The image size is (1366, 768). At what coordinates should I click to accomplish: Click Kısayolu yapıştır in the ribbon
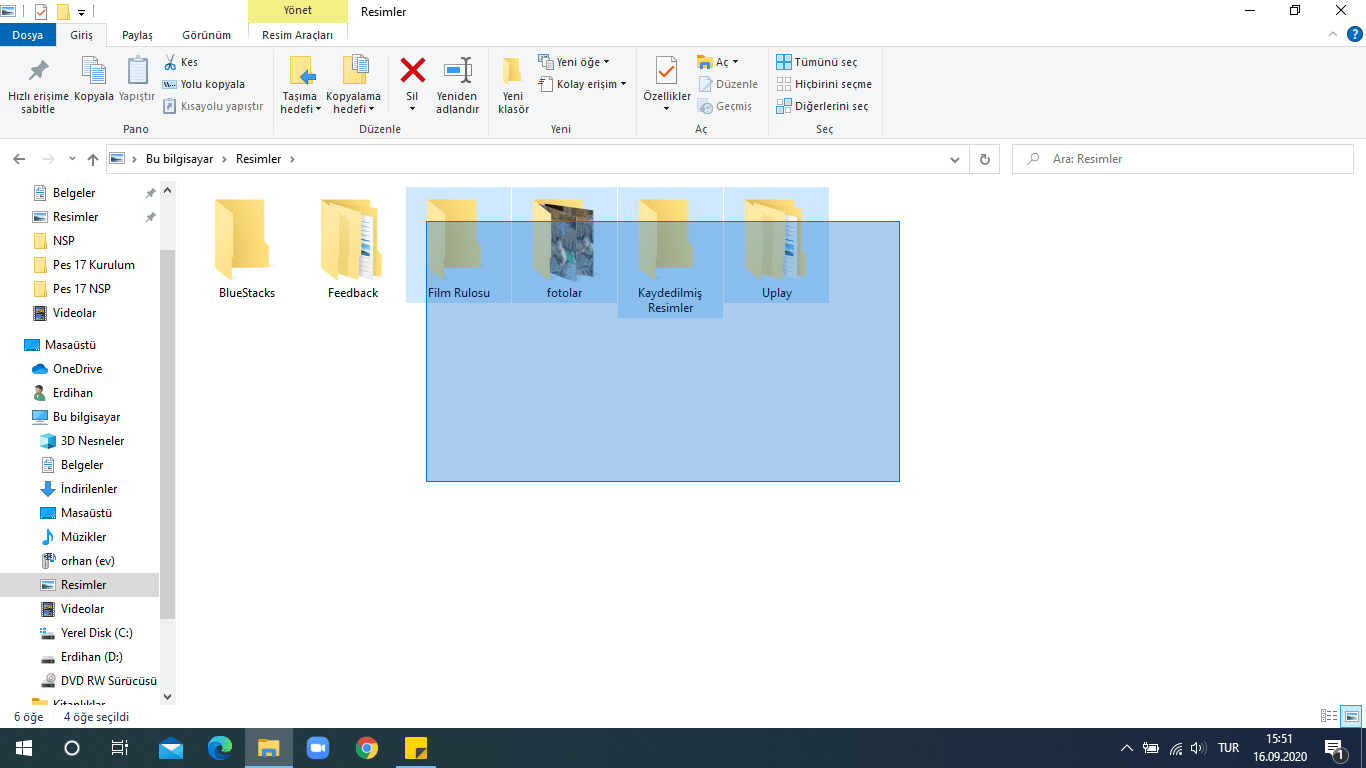(213, 106)
